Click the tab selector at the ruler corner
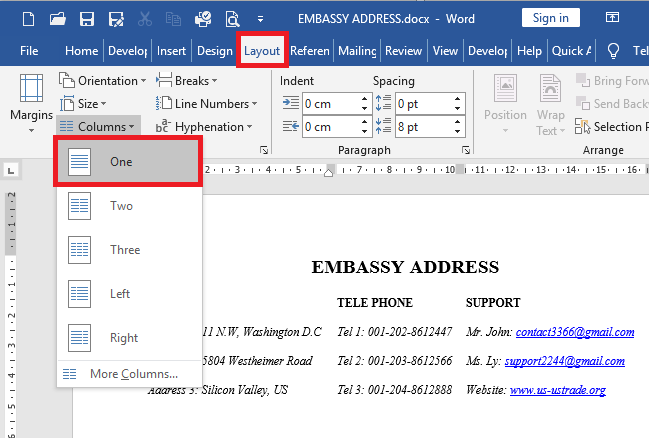 tap(11, 170)
